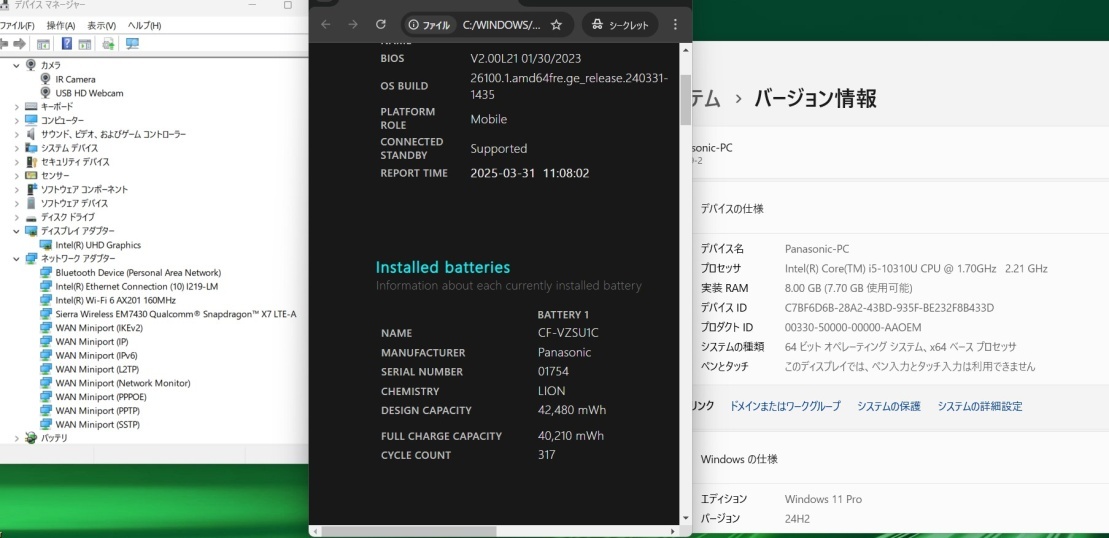Image resolution: width=1109 pixels, height=538 pixels.
Task: Collapse the カメラ category
Action: [x=17, y=65]
